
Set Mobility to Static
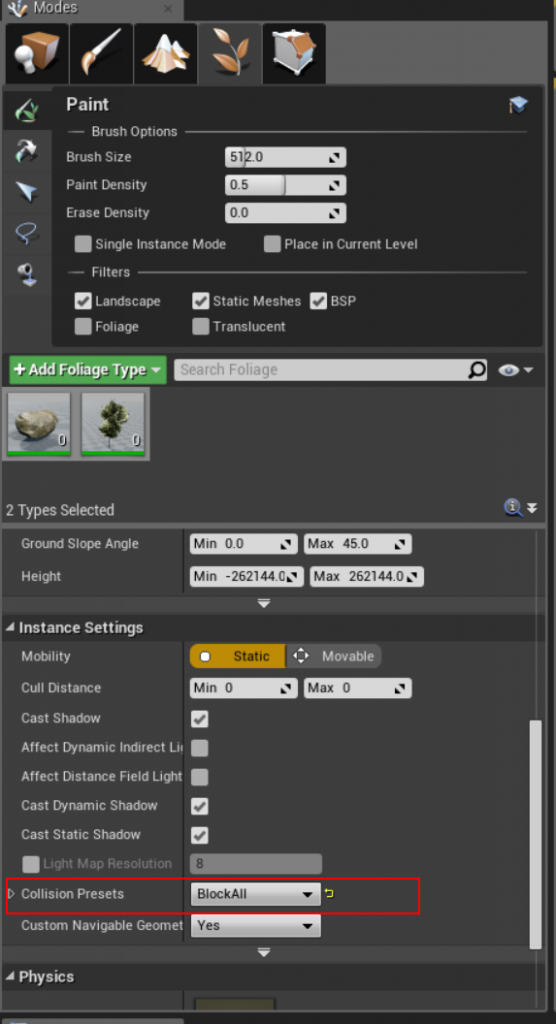coord(238,656)
